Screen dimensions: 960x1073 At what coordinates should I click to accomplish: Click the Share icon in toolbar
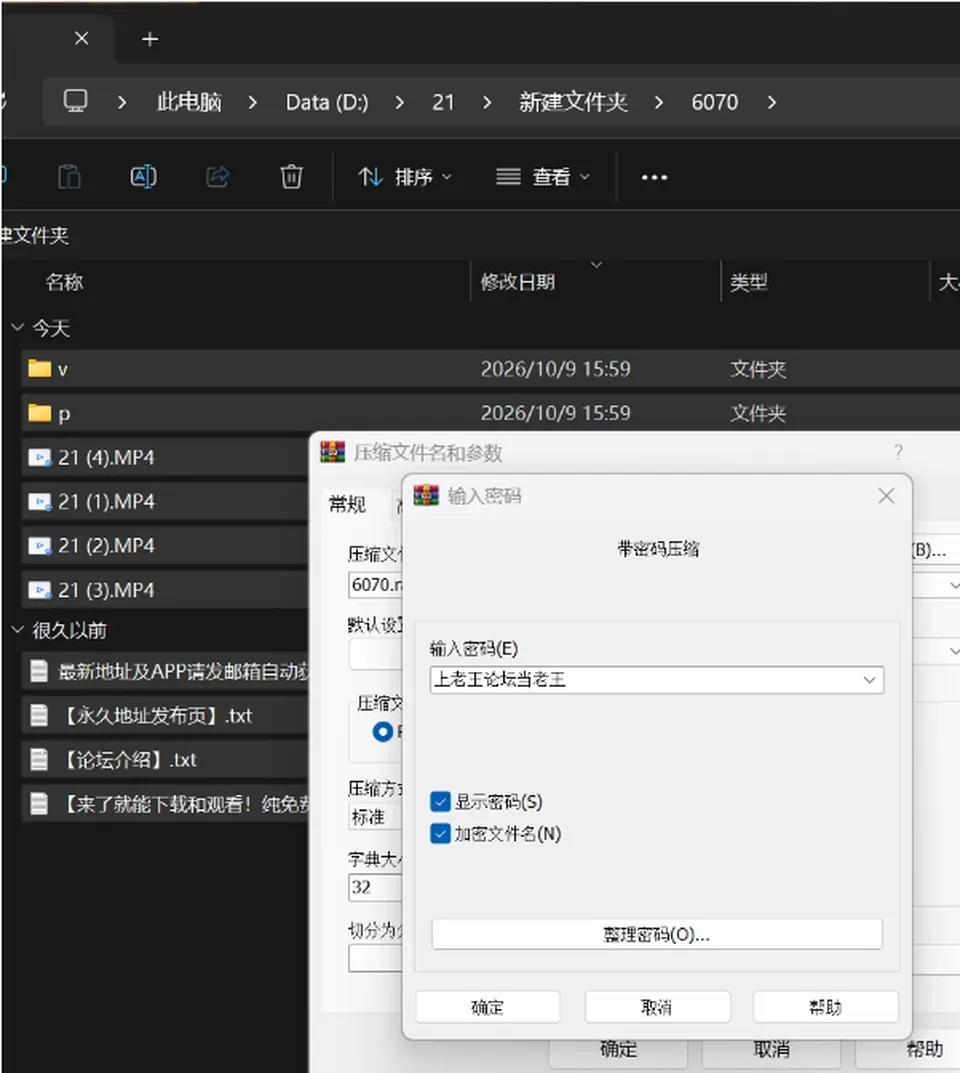[218, 177]
